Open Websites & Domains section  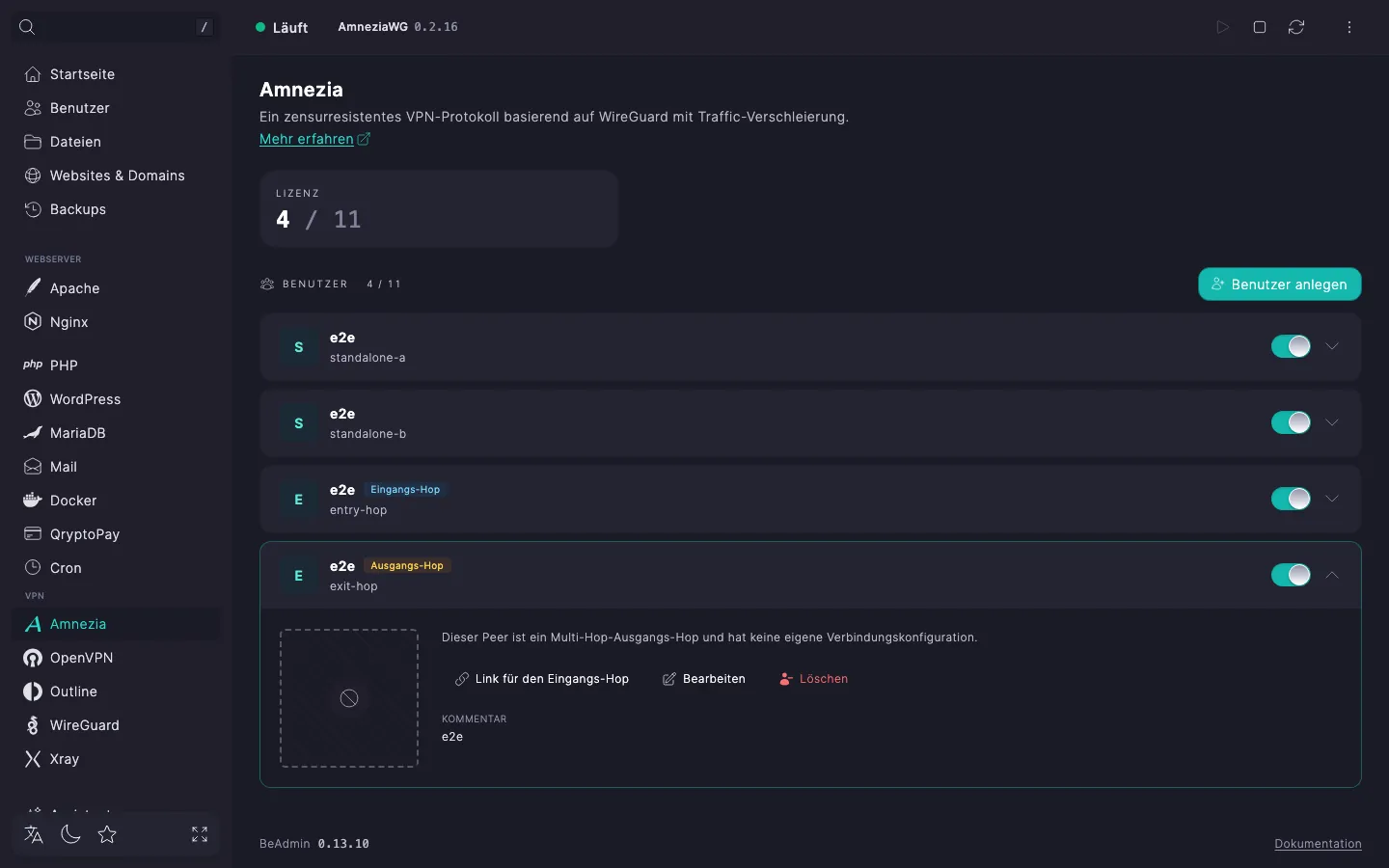click(116, 176)
